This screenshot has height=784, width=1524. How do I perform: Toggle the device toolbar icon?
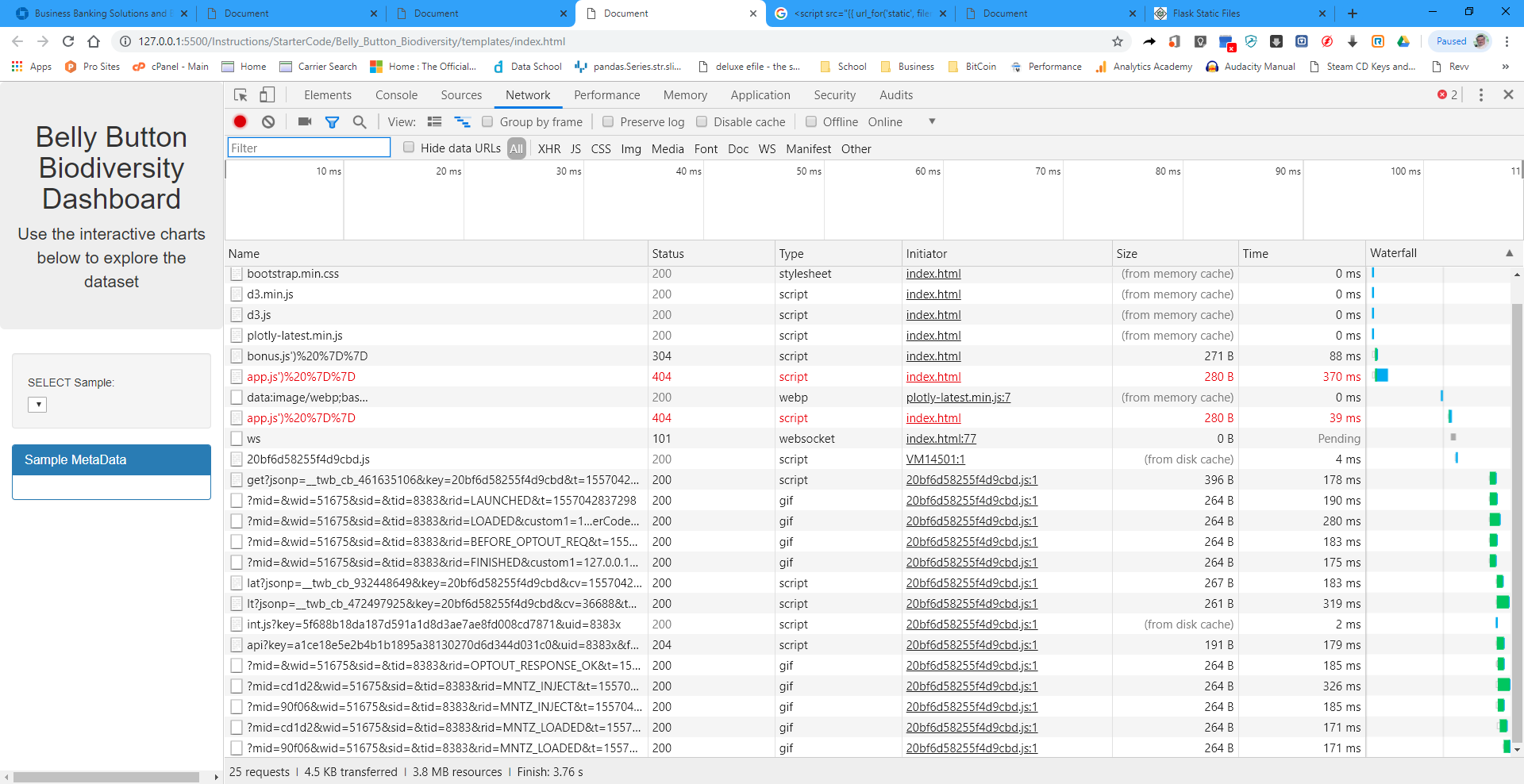tap(267, 95)
